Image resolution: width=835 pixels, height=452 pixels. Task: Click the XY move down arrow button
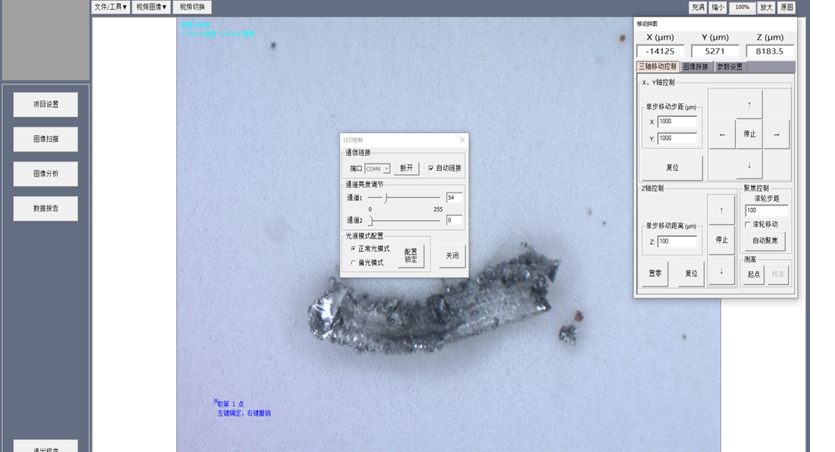click(x=749, y=164)
